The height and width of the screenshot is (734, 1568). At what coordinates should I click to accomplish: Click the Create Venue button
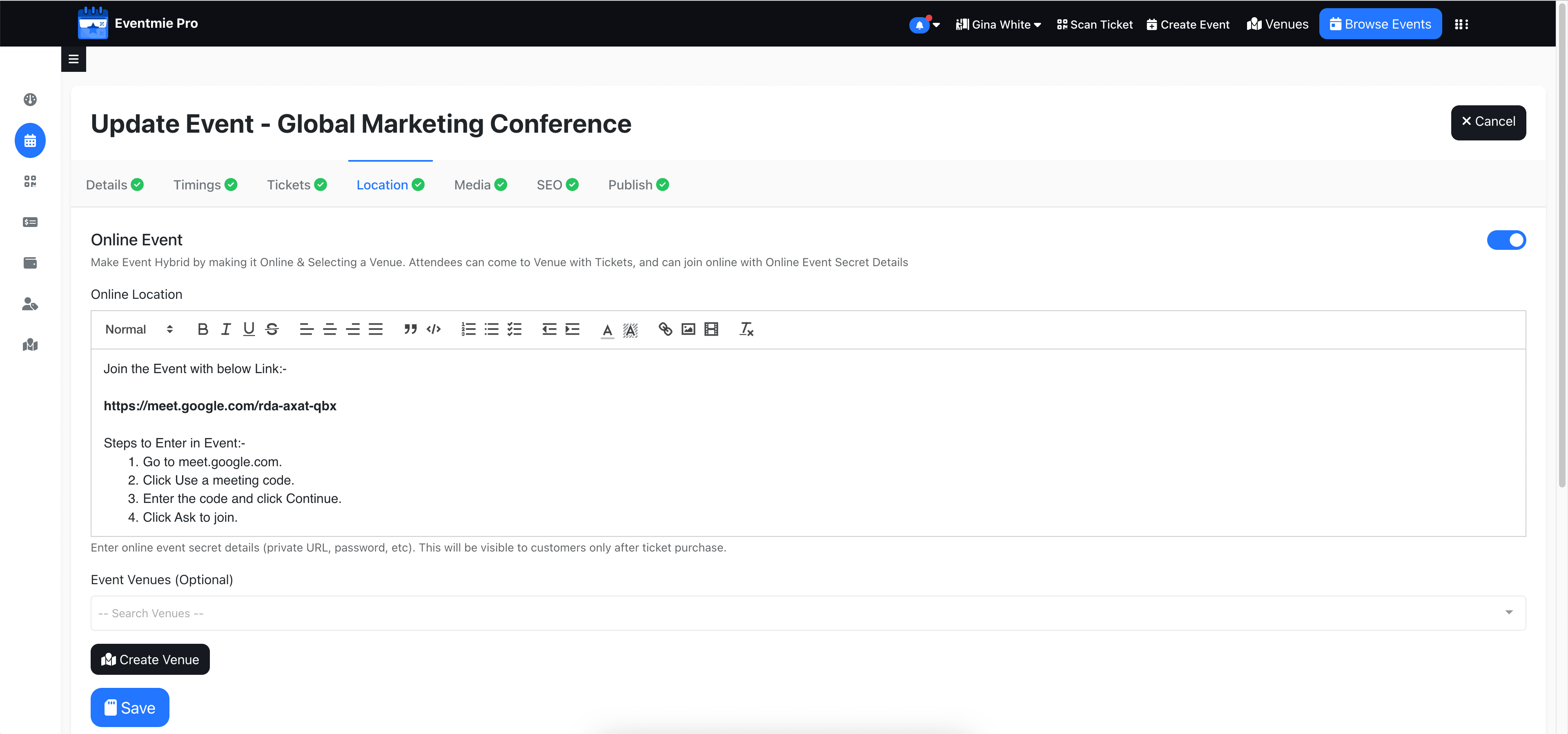(150, 659)
